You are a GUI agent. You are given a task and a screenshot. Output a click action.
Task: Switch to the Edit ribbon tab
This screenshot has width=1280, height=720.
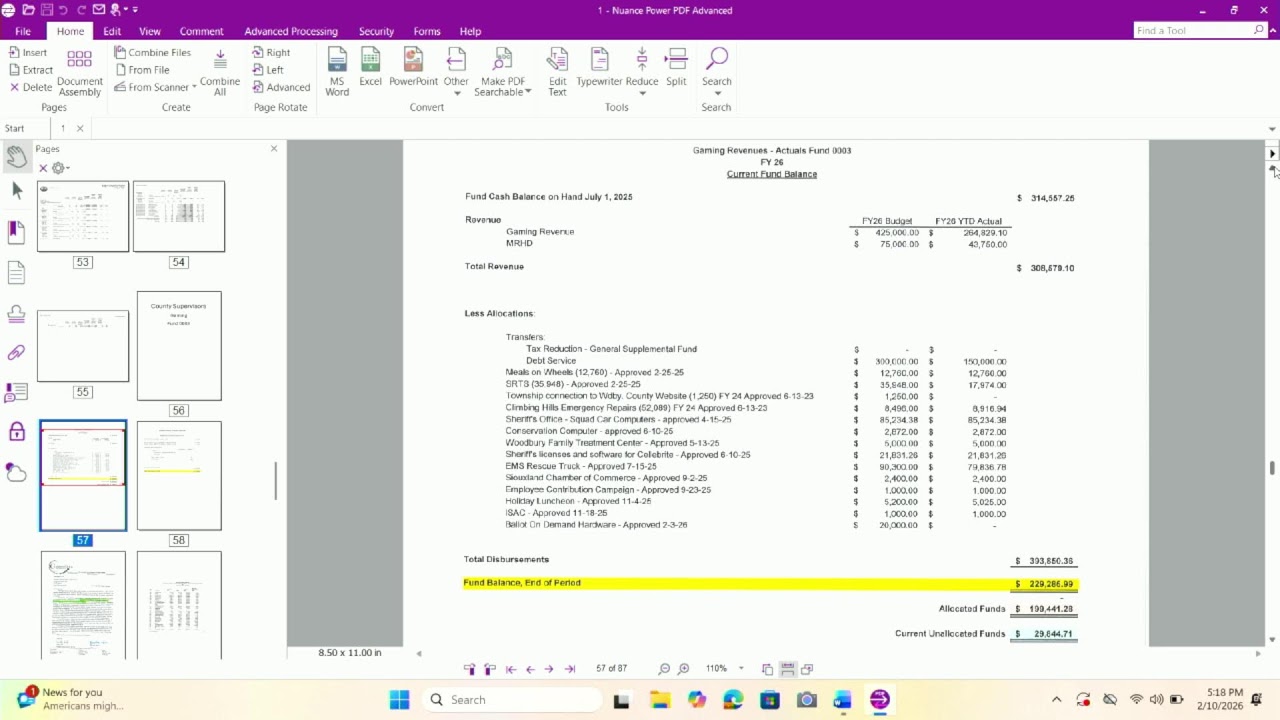(112, 31)
